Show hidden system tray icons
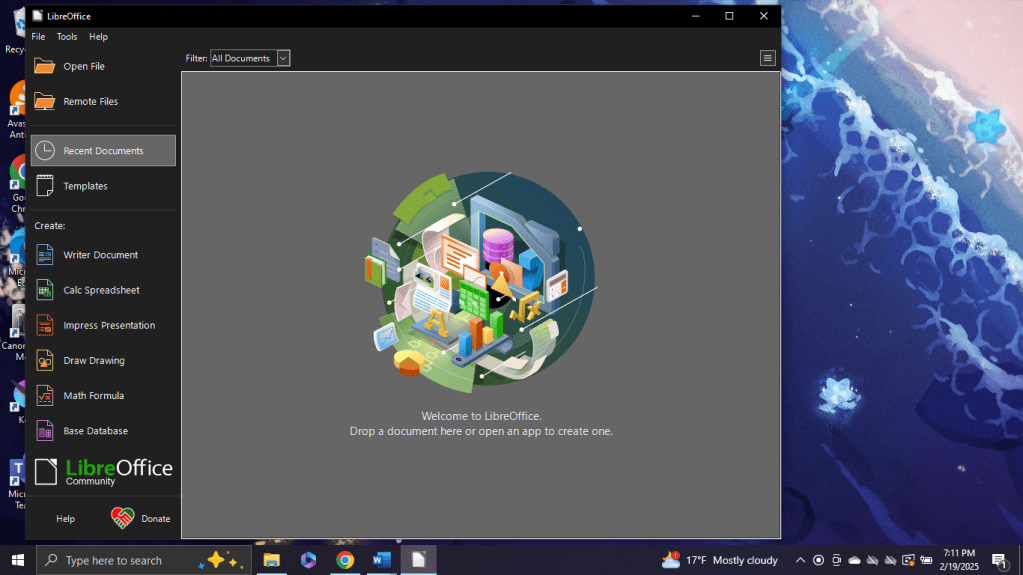Image resolution: width=1023 pixels, height=575 pixels. pos(800,560)
